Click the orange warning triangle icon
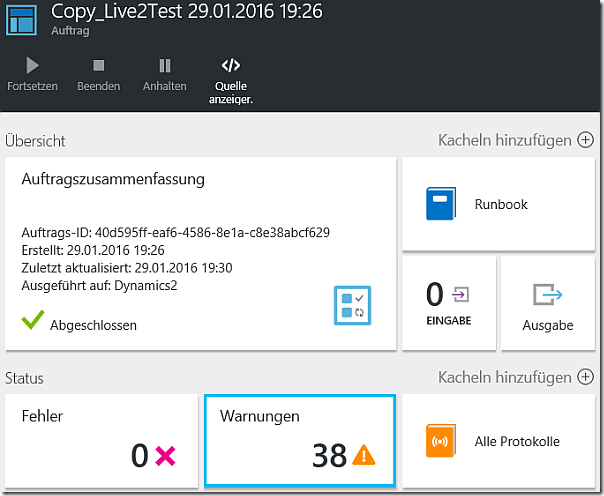The image size is (604, 496). (364, 456)
